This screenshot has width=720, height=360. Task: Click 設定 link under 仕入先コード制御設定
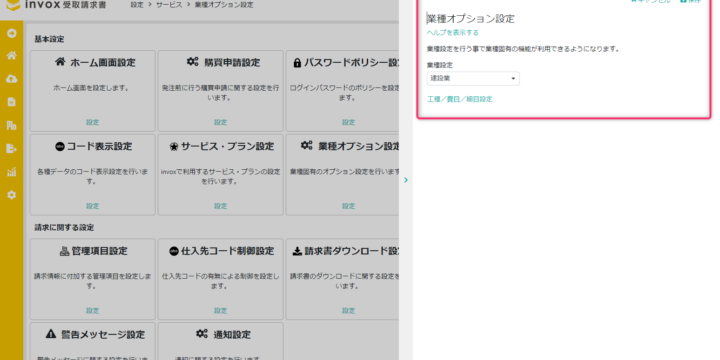pos(220,310)
